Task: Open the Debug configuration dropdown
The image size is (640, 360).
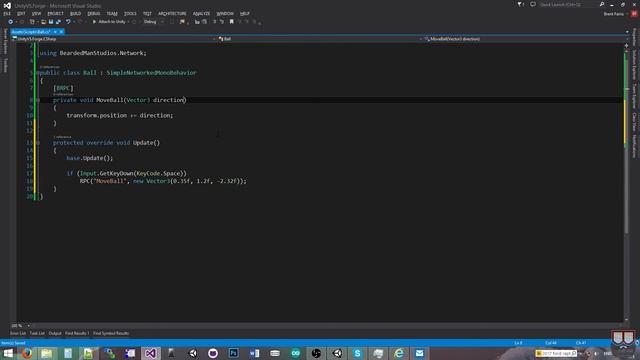Action: [x=153, y=22]
